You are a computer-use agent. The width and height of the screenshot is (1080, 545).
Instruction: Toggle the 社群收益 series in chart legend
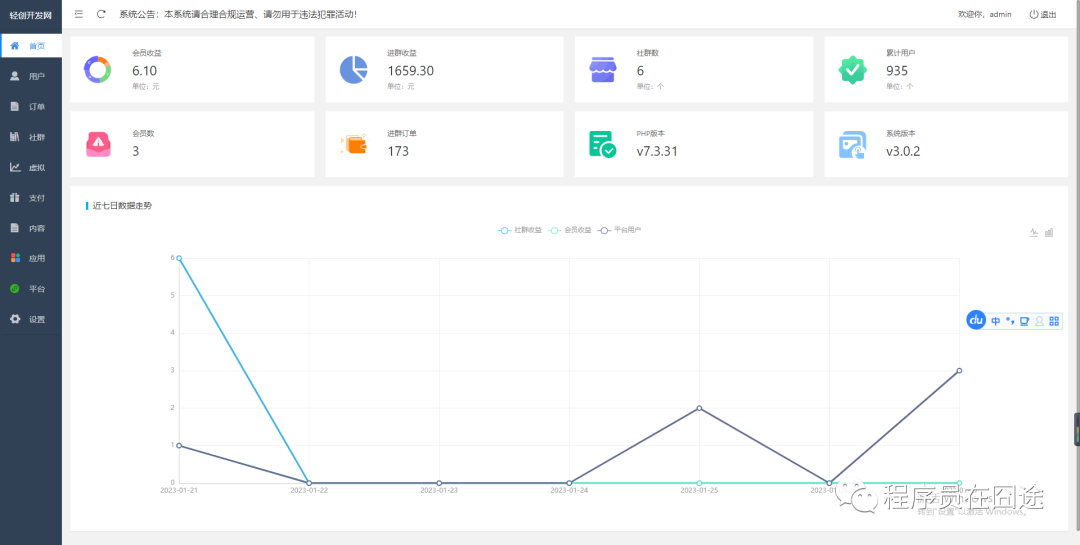[x=520, y=230]
